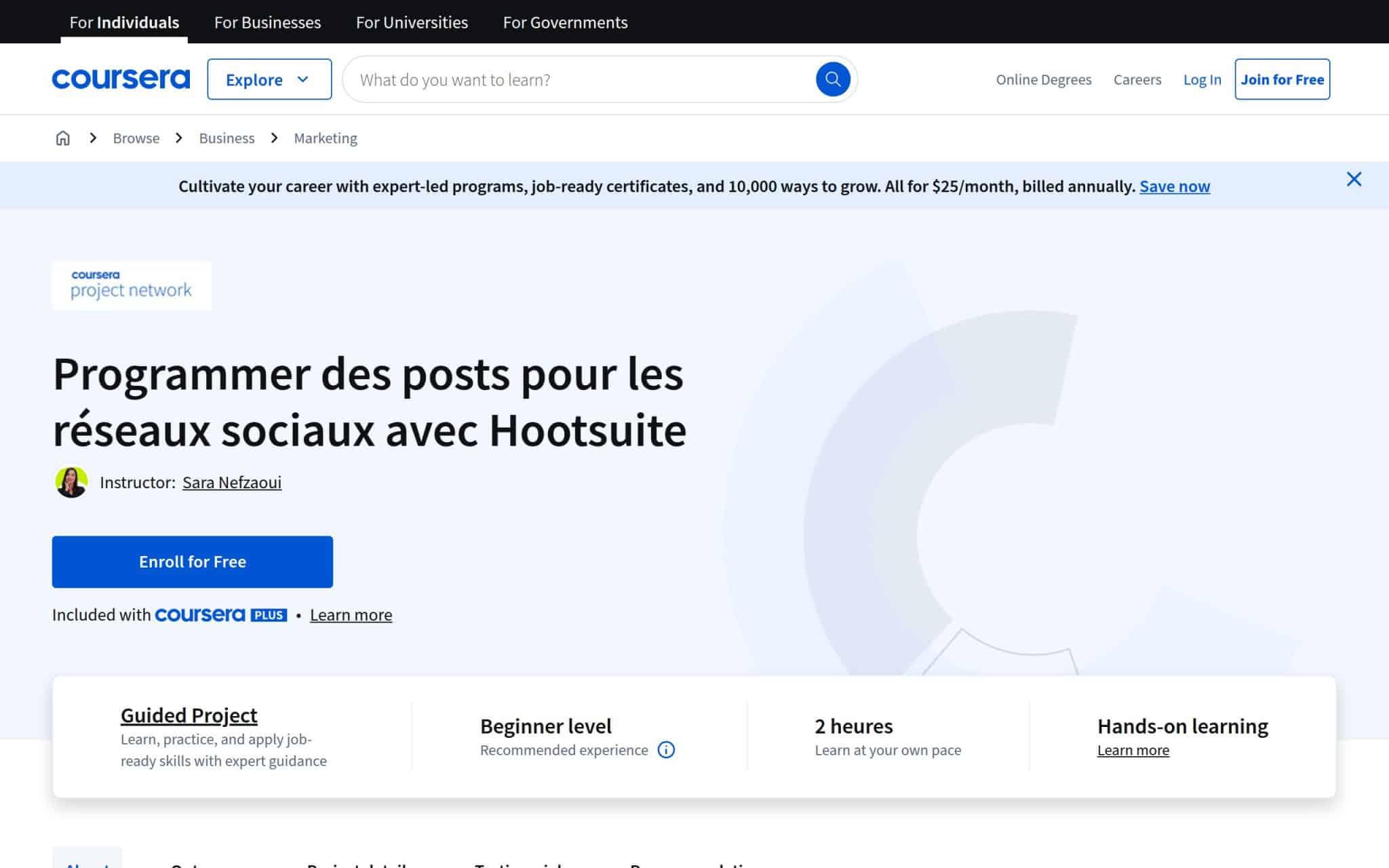Click the Coursera Plus logo
Viewport: 1389px width, 868px height.
click(x=221, y=615)
